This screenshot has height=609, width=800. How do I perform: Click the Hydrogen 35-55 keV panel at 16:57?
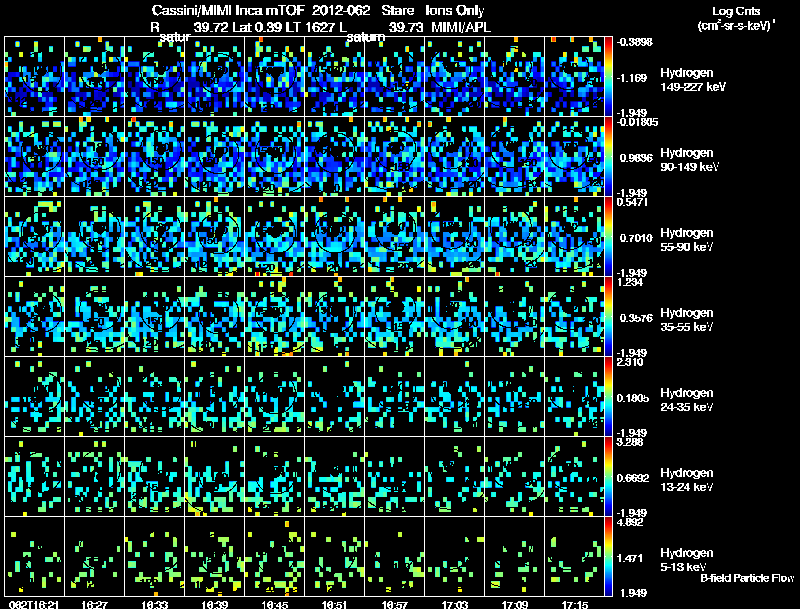(394, 317)
